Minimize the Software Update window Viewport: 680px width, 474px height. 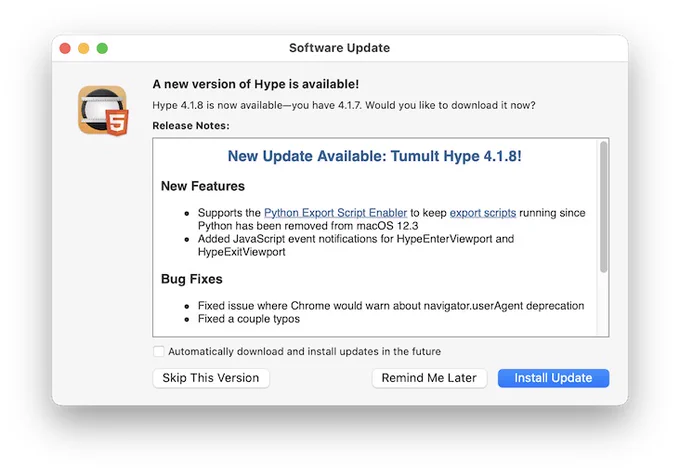84,48
